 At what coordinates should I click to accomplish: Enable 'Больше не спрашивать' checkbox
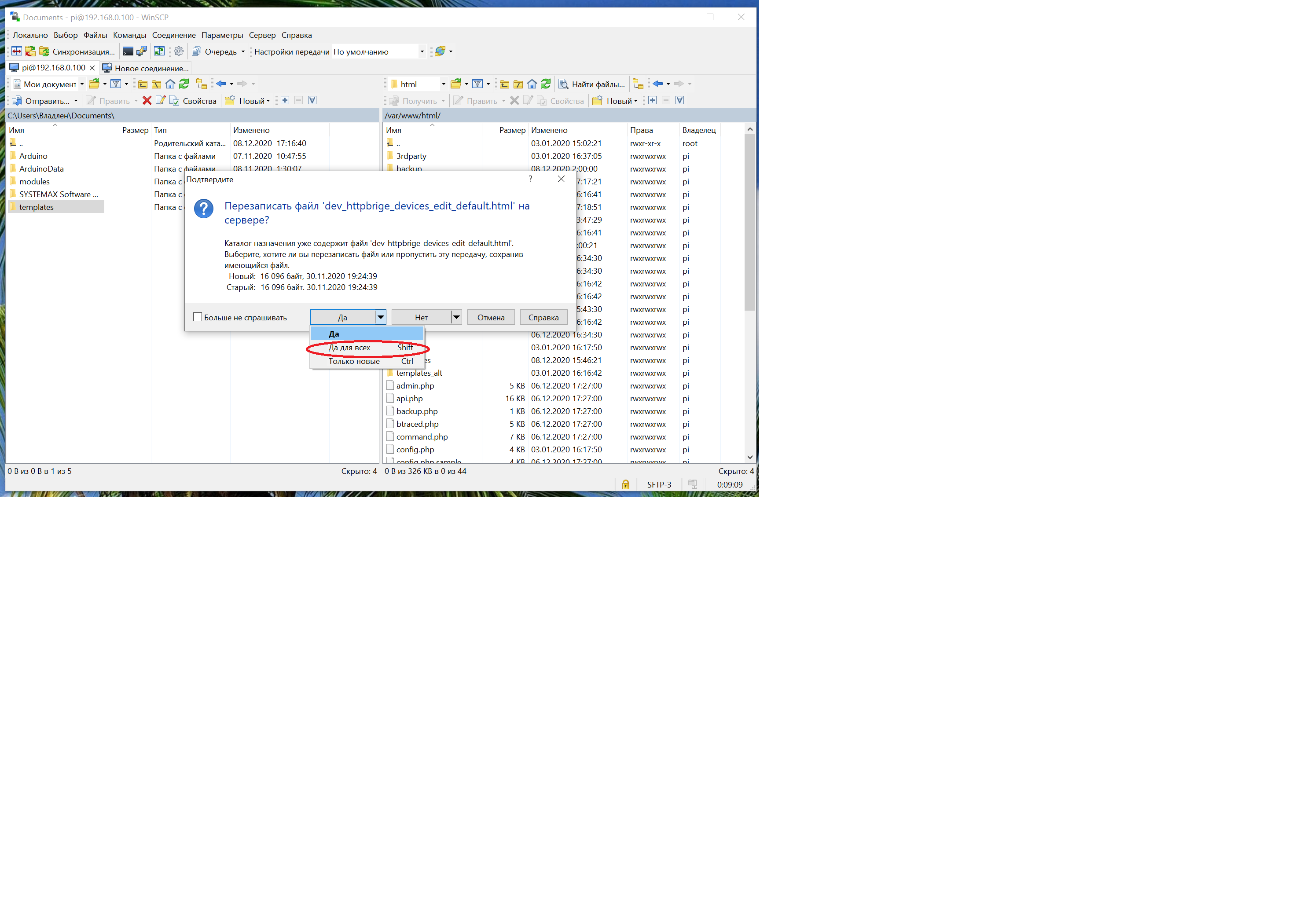(x=198, y=317)
